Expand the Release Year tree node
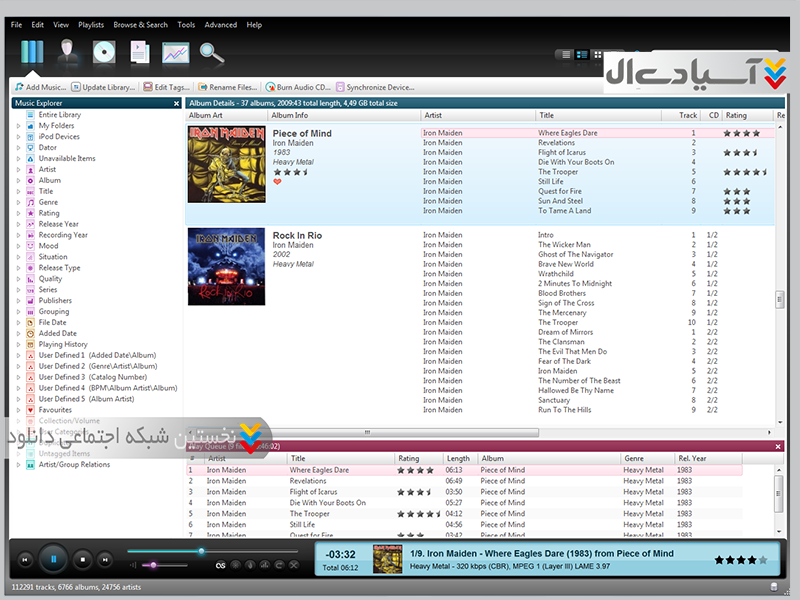Screen dimensions: 800x600 [x=18, y=224]
